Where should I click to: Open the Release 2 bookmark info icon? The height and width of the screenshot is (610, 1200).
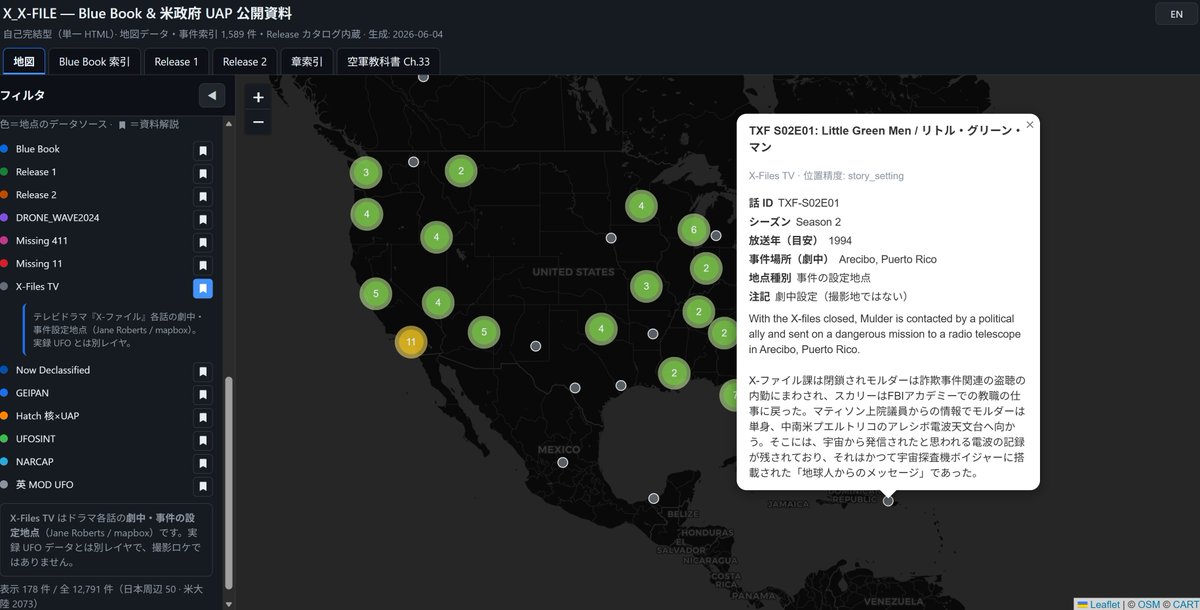coord(203,196)
